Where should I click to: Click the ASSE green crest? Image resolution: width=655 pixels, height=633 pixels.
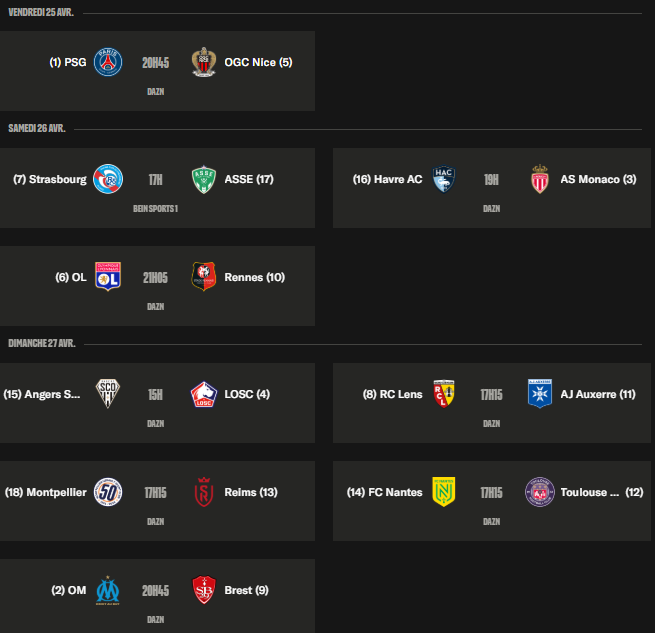(204, 180)
